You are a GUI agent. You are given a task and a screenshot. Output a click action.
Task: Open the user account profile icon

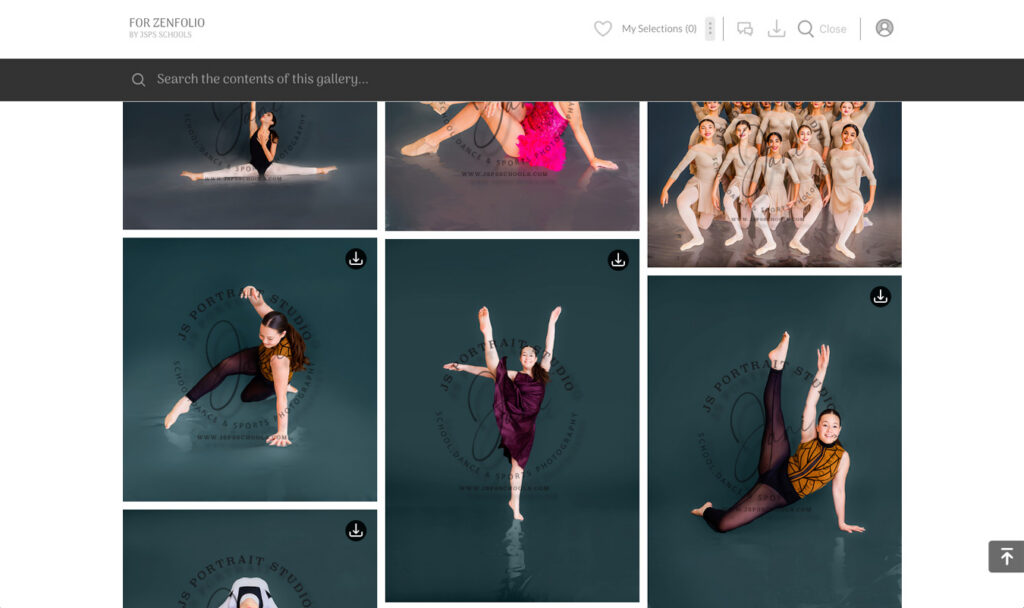884,28
